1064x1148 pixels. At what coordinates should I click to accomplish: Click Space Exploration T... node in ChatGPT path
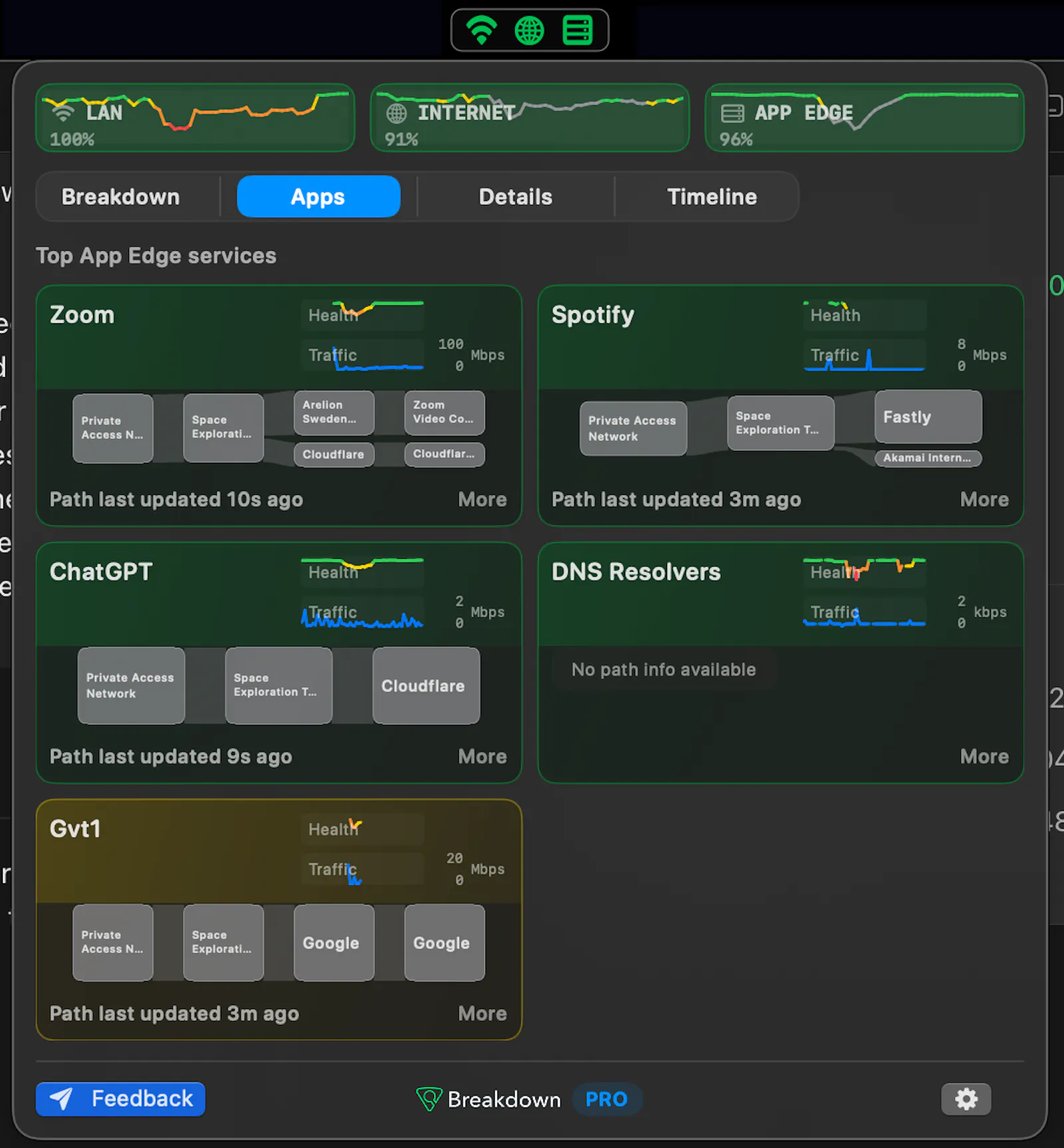pos(279,686)
